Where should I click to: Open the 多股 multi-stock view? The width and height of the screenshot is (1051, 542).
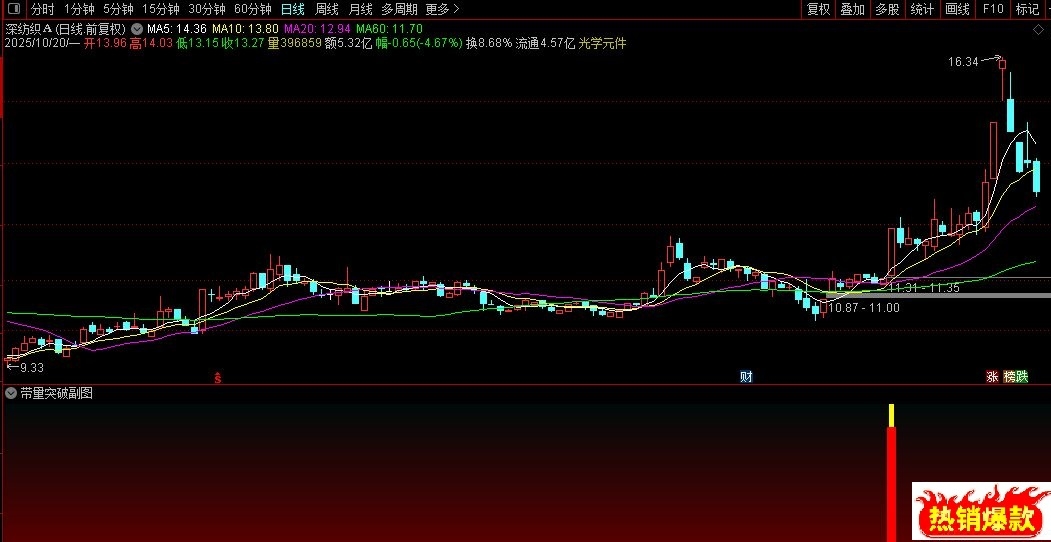[887, 9]
